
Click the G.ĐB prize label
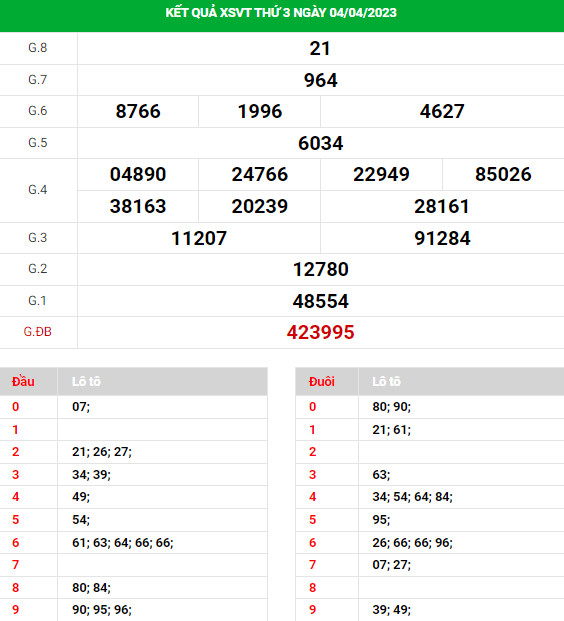[x=38, y=331]
